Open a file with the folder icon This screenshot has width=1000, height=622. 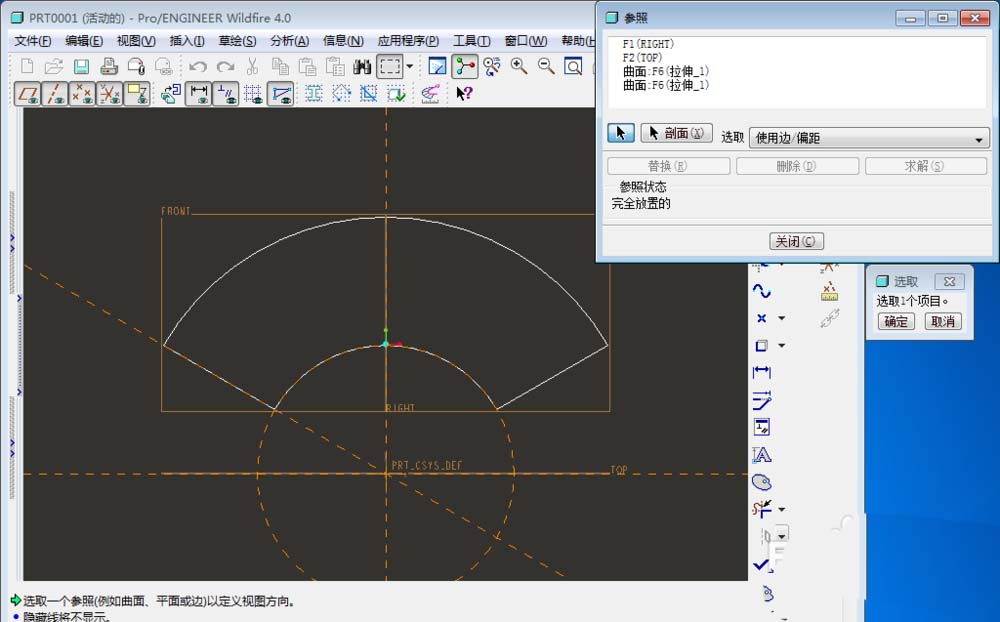54,66
